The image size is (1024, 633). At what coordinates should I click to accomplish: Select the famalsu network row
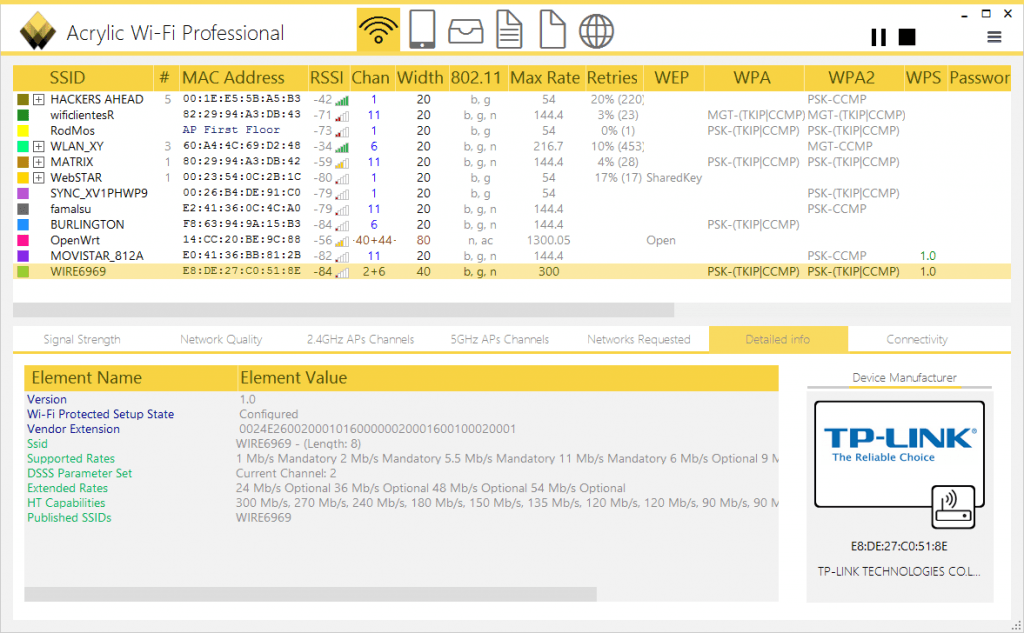pos(512,209)
